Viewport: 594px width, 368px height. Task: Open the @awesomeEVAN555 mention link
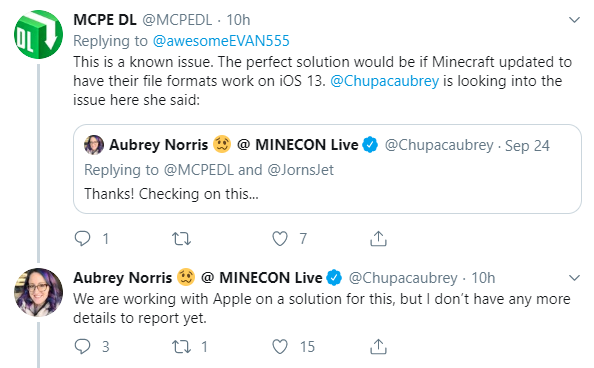coord(221,41)
